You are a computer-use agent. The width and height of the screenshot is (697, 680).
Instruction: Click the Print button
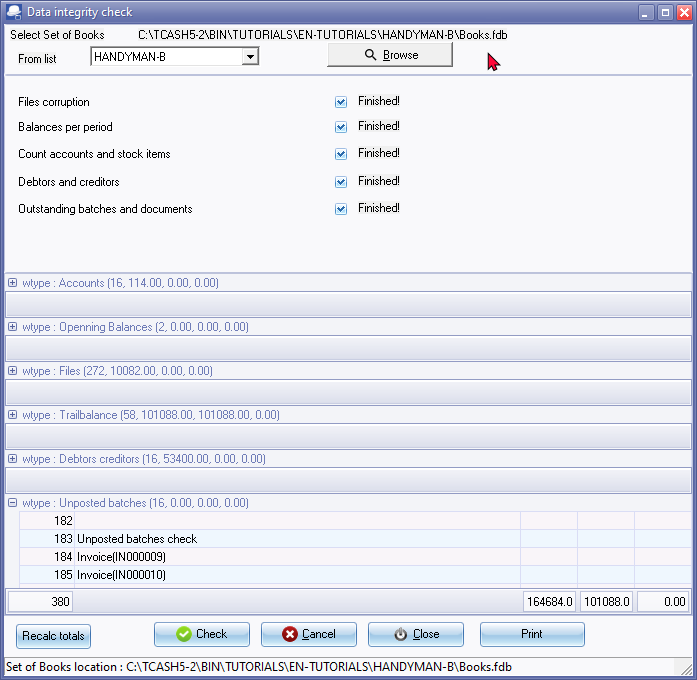(x=532, y=634)
